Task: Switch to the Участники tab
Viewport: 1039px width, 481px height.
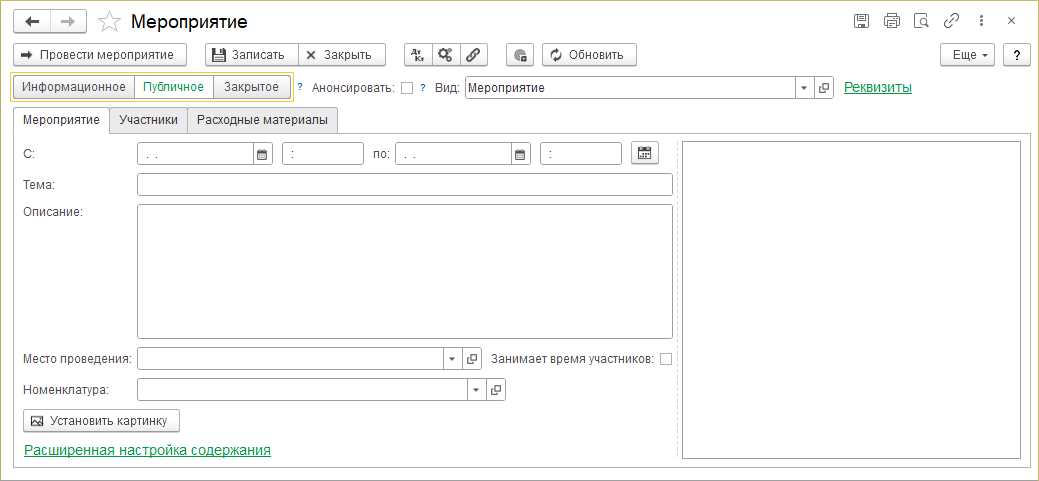Action: [x=148, y=120]
